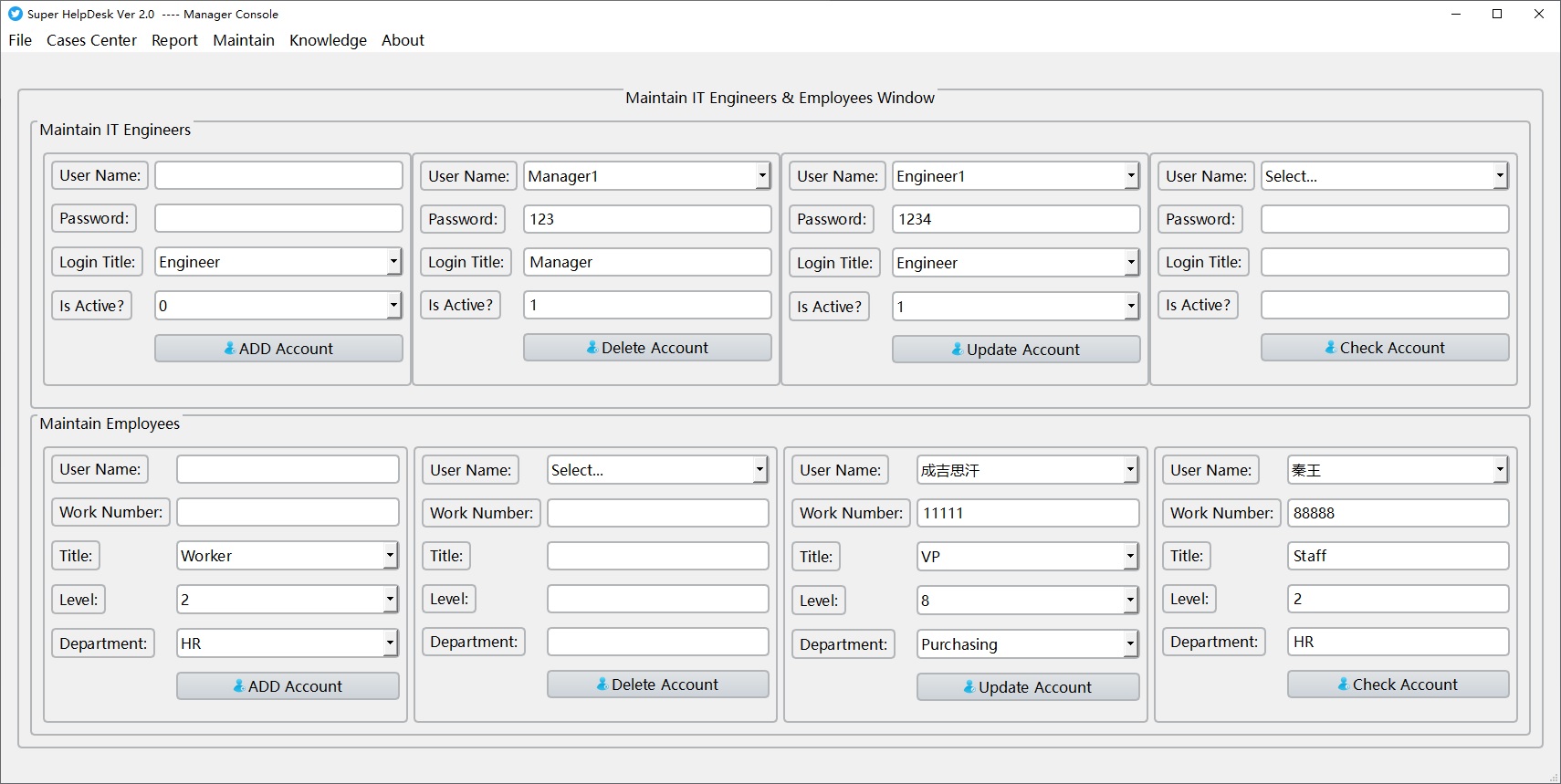Click person icon on engineers Update Account button

(x=957, y=350)
